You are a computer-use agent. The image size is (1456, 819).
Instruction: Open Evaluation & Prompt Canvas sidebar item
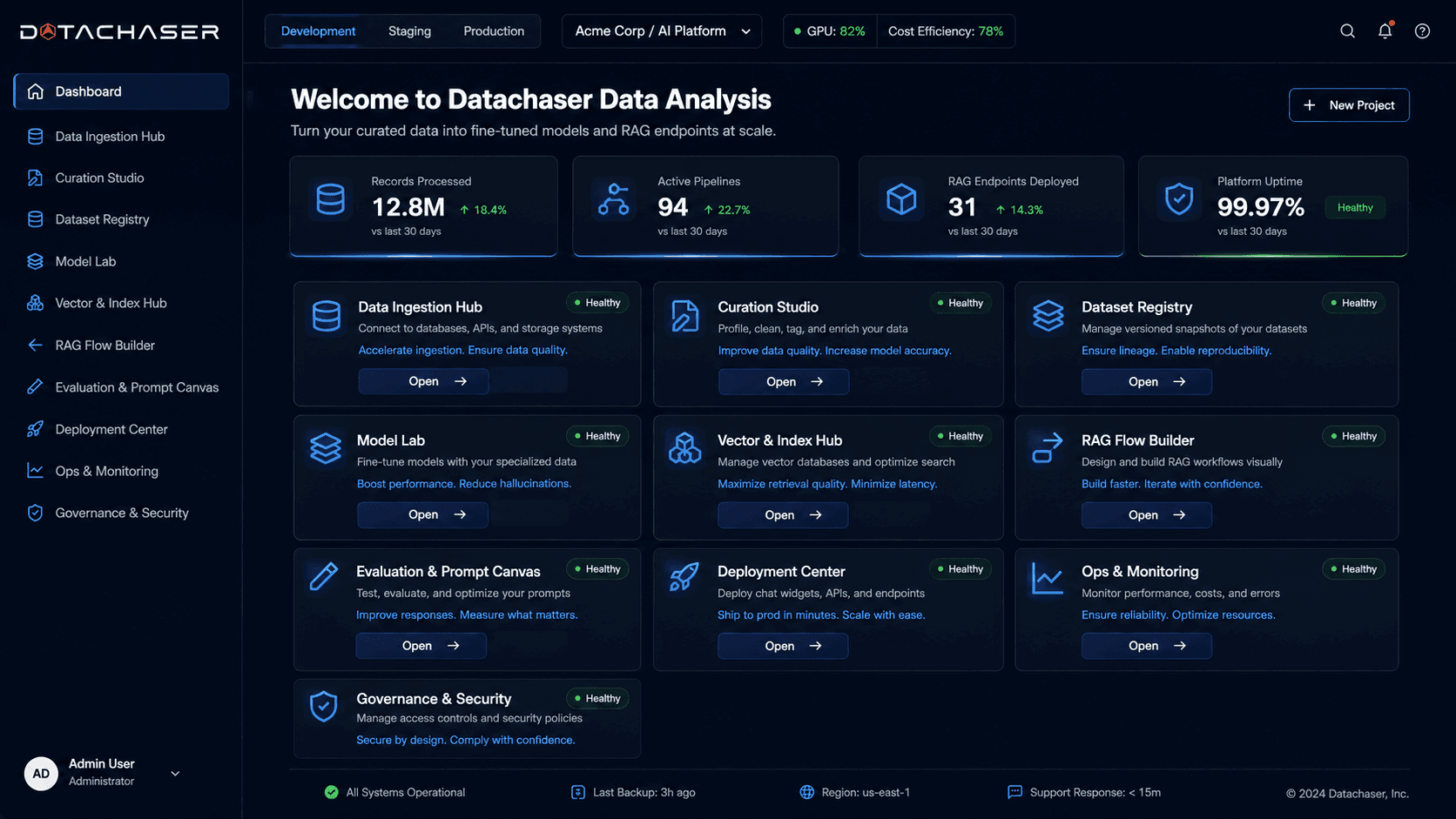pyautogui.click(x=121, y=387)
